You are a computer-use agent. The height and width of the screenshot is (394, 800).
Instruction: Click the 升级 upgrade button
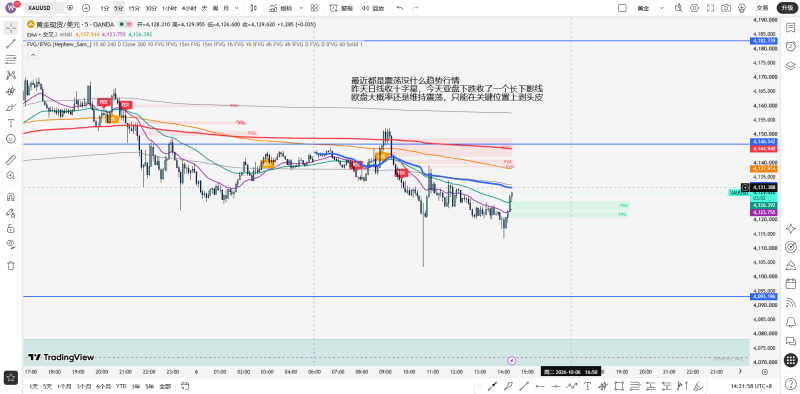[787, 8]
